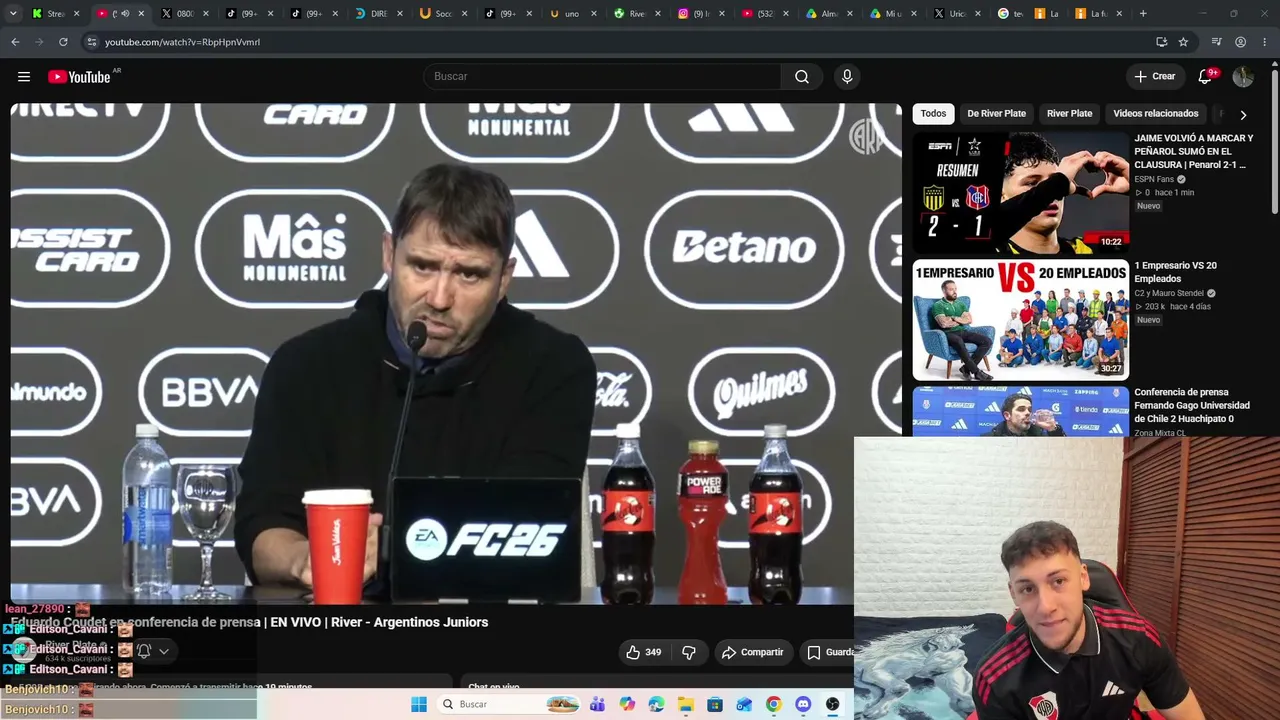The image size is (1280, 720).
Task: Go to the YouTube home logo
Action: 79,77
